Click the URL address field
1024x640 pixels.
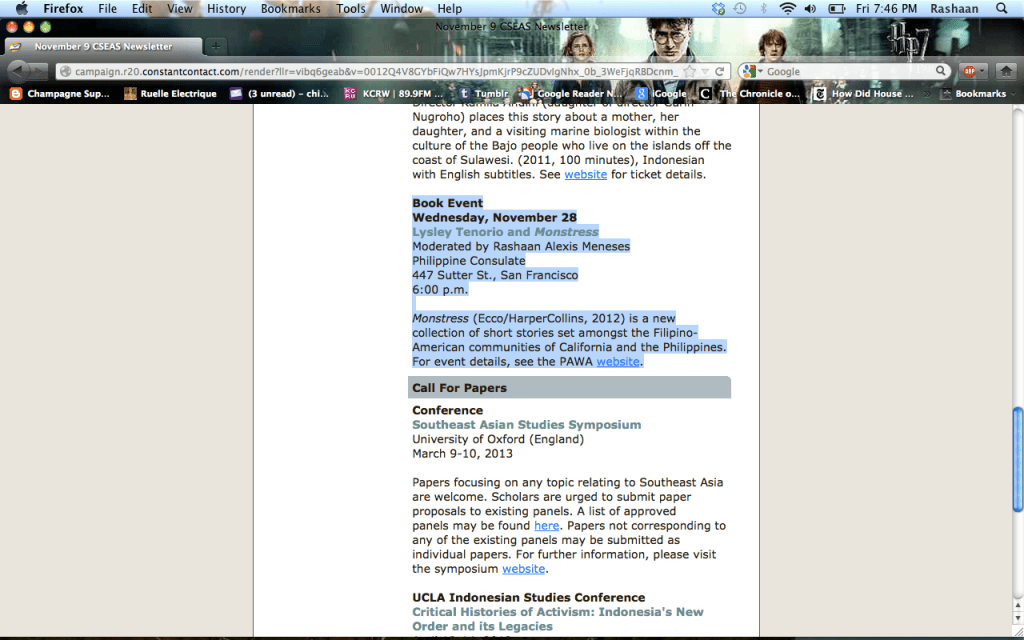[370, 72]
